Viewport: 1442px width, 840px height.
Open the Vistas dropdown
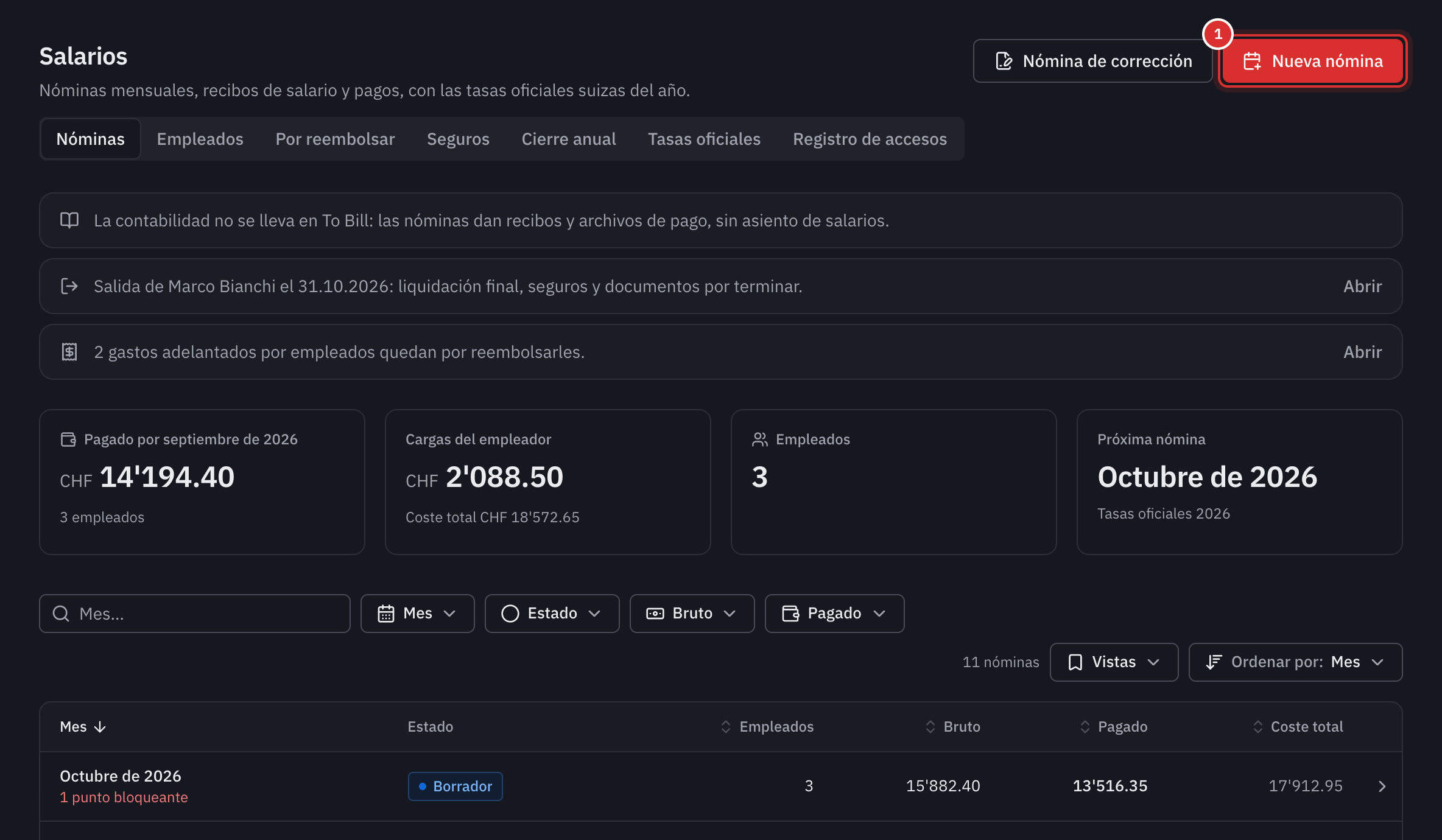(x=1114, y=662)
